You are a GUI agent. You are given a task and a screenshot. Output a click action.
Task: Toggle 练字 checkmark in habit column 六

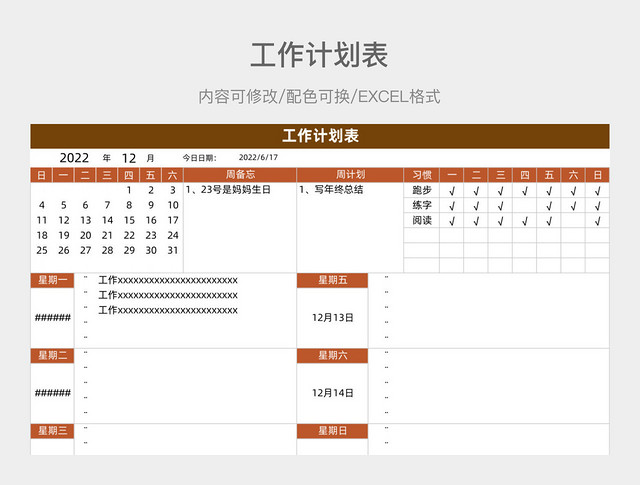pyautogui.click(x=573, y=206)
